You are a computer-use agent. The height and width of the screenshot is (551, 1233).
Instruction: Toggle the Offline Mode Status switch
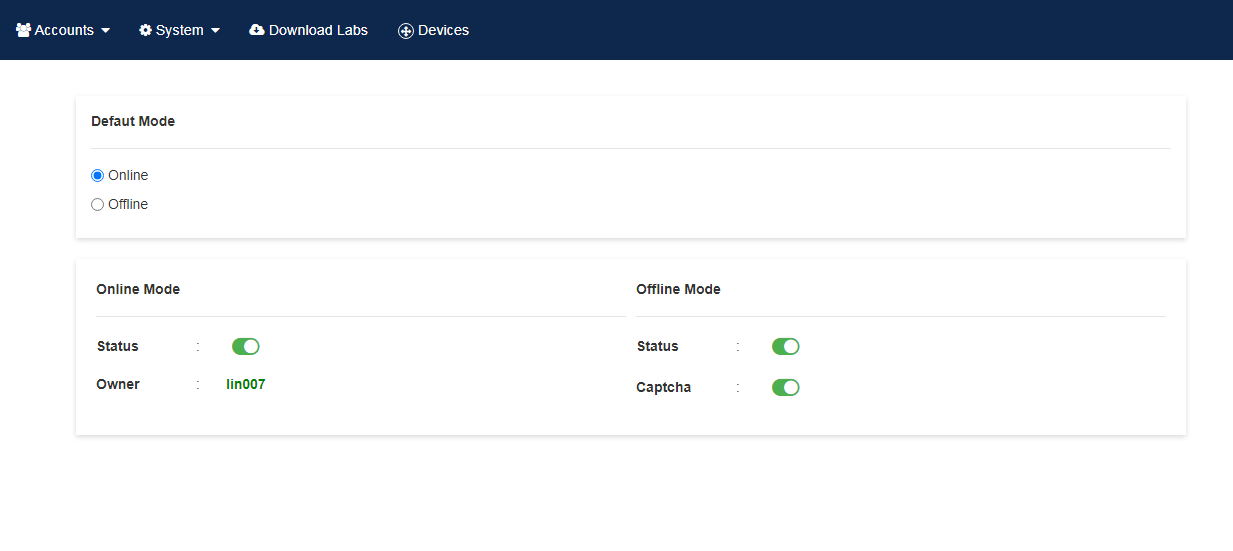pos(786,346)
